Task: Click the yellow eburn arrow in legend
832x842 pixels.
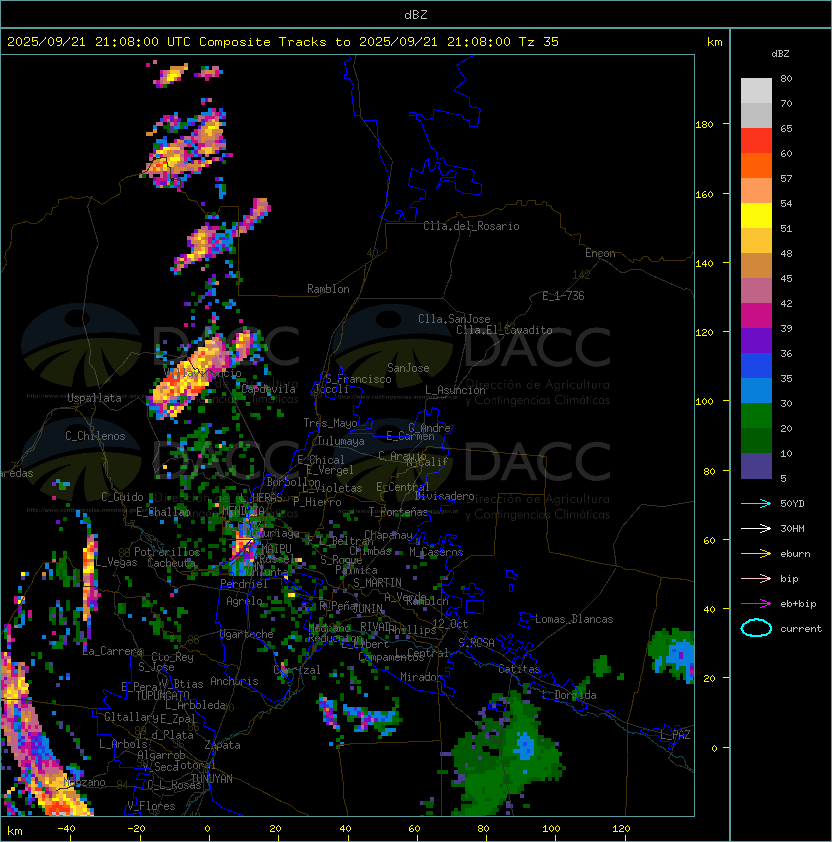Action: 756,554
